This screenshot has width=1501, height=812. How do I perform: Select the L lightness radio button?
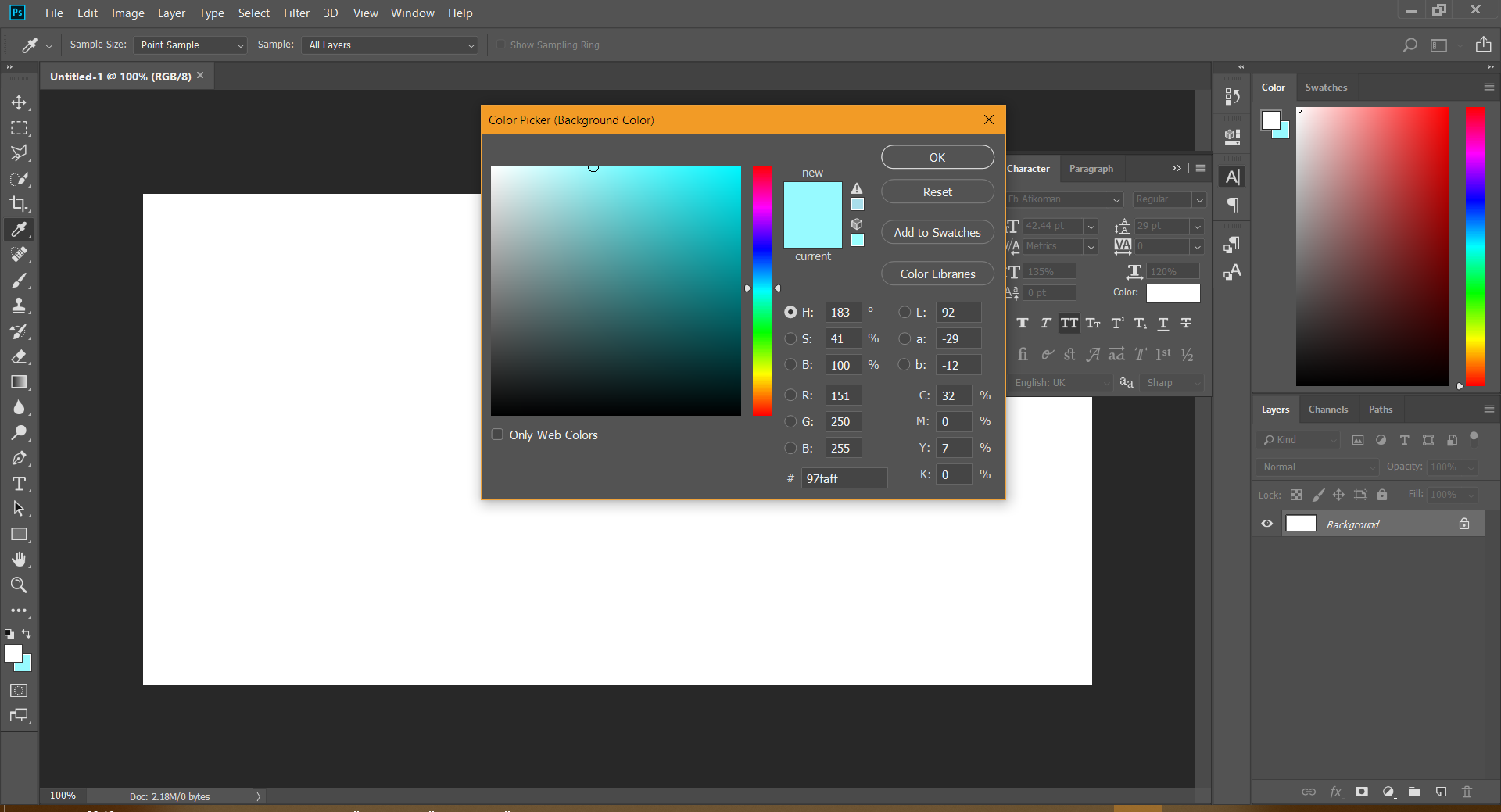pos(905,313)
